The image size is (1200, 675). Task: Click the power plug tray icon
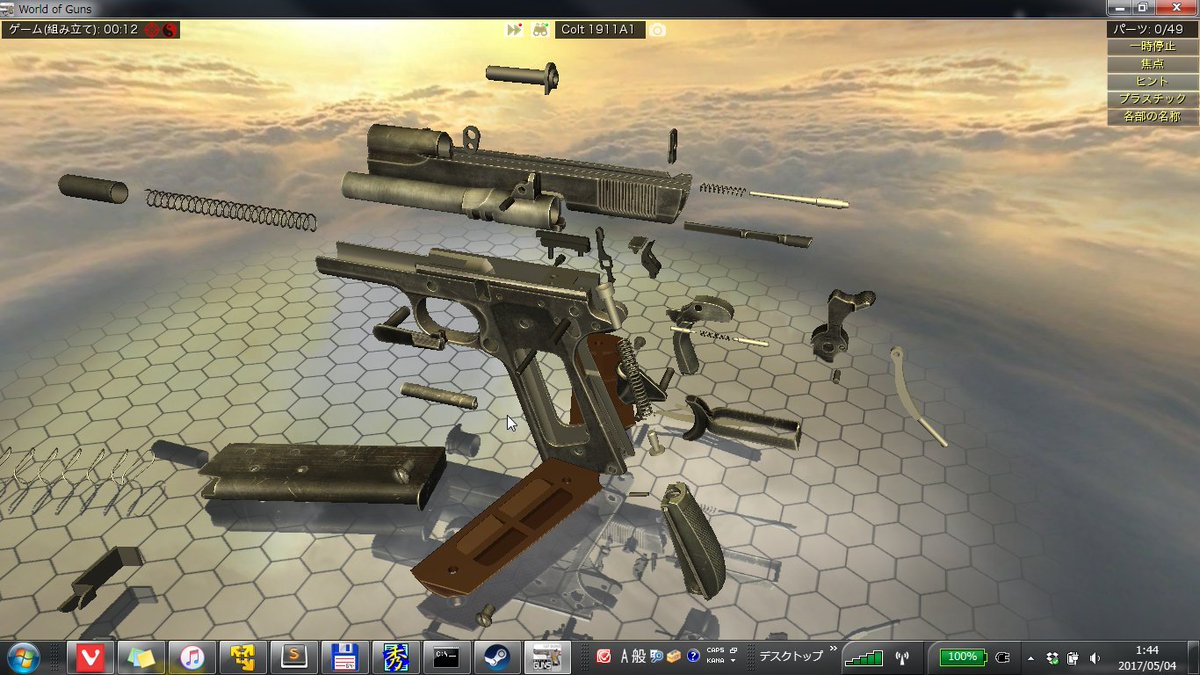(1003, 657)
